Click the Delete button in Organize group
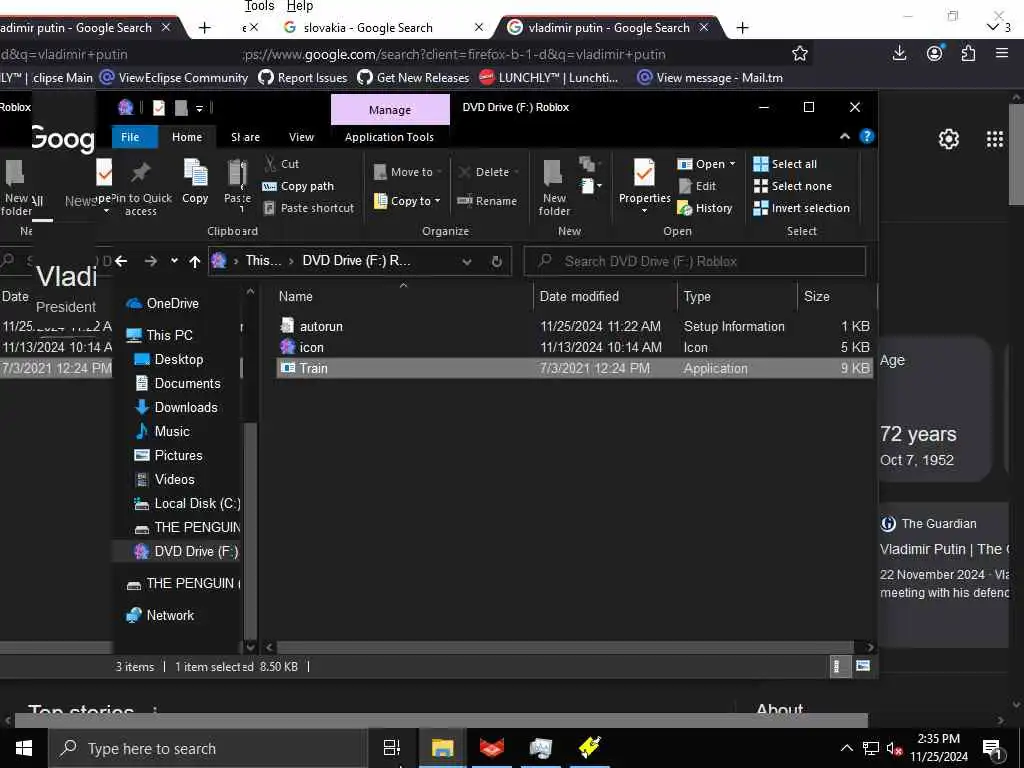The image size is (1024, 768). (x=488, y=172)
